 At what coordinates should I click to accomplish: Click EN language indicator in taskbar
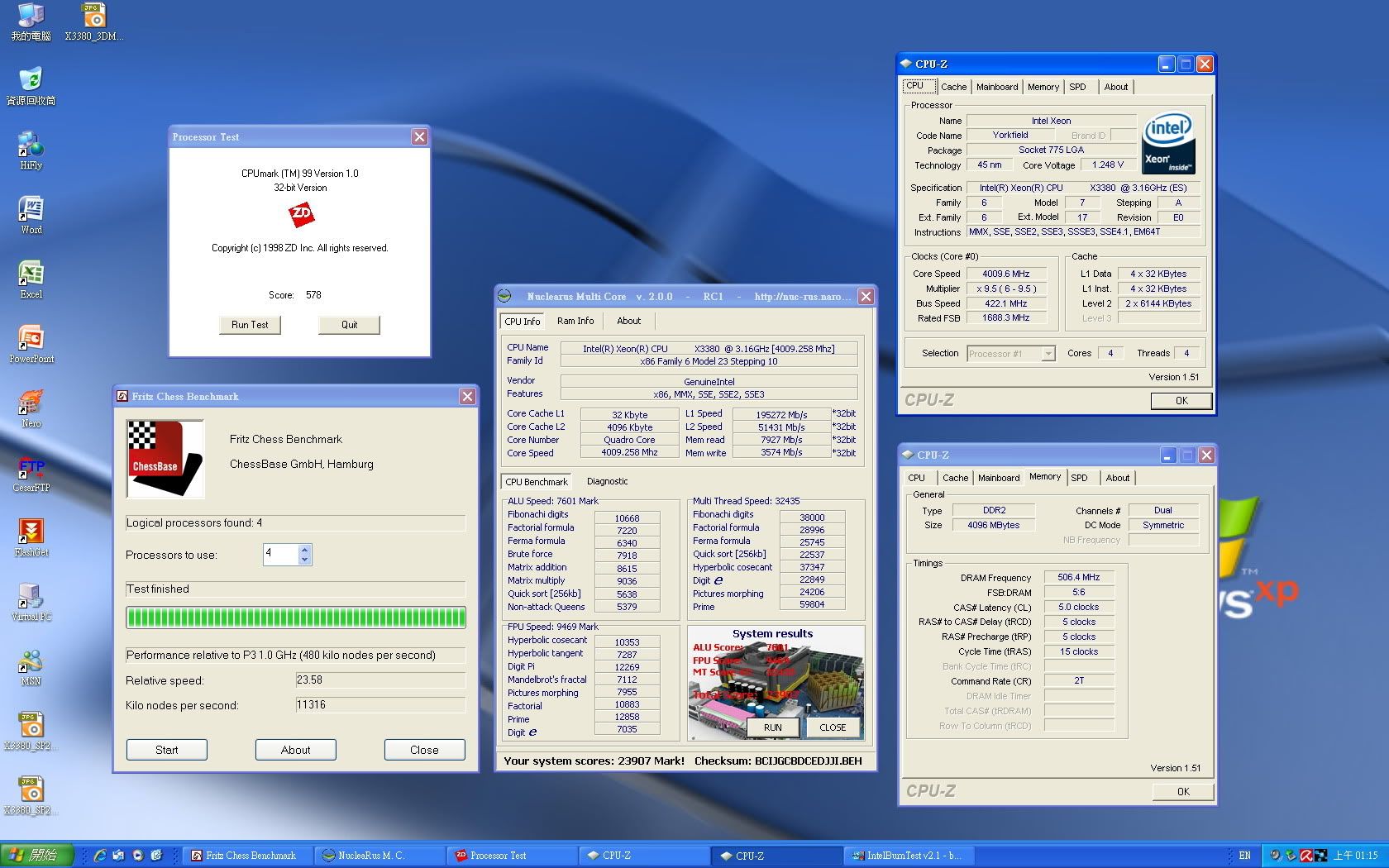tap(1244, 856)
